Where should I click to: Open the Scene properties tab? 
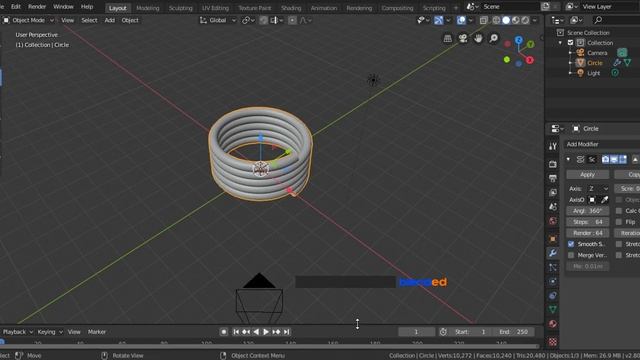pos(553,207)
